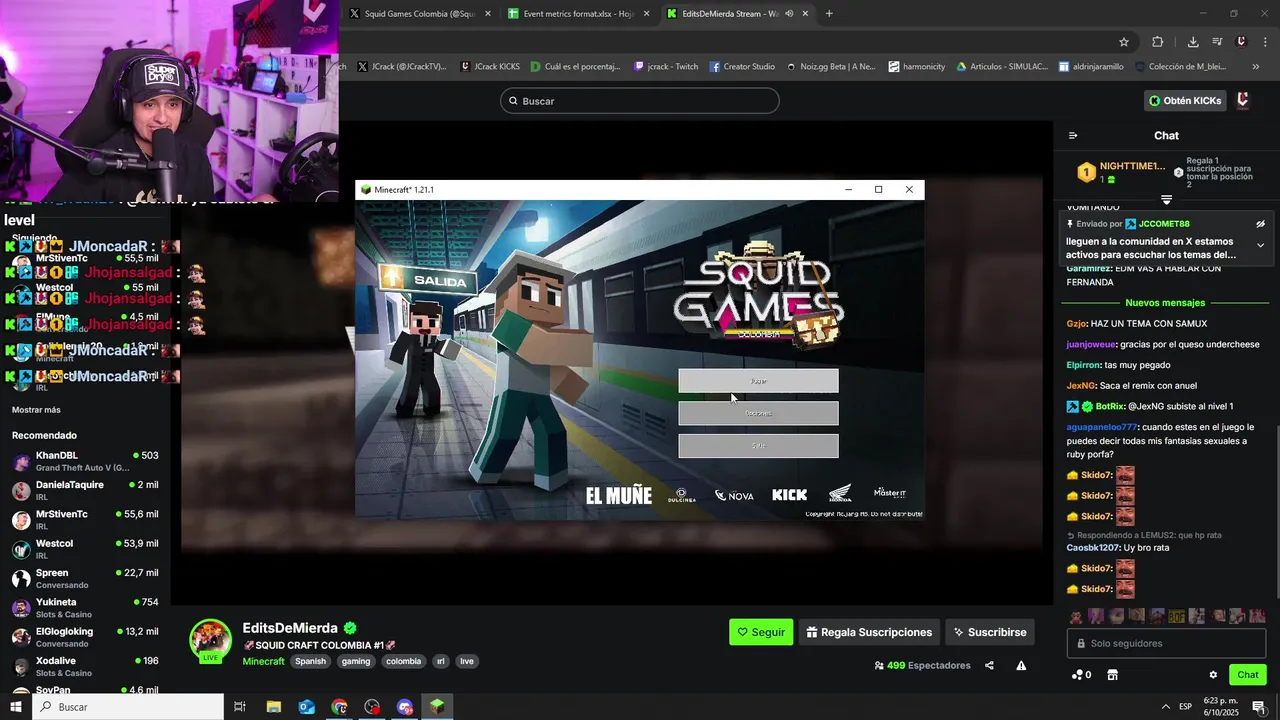The image size is (1280, 720).
Task: Click the Suscribirse button
Action: tap(990, 632)
